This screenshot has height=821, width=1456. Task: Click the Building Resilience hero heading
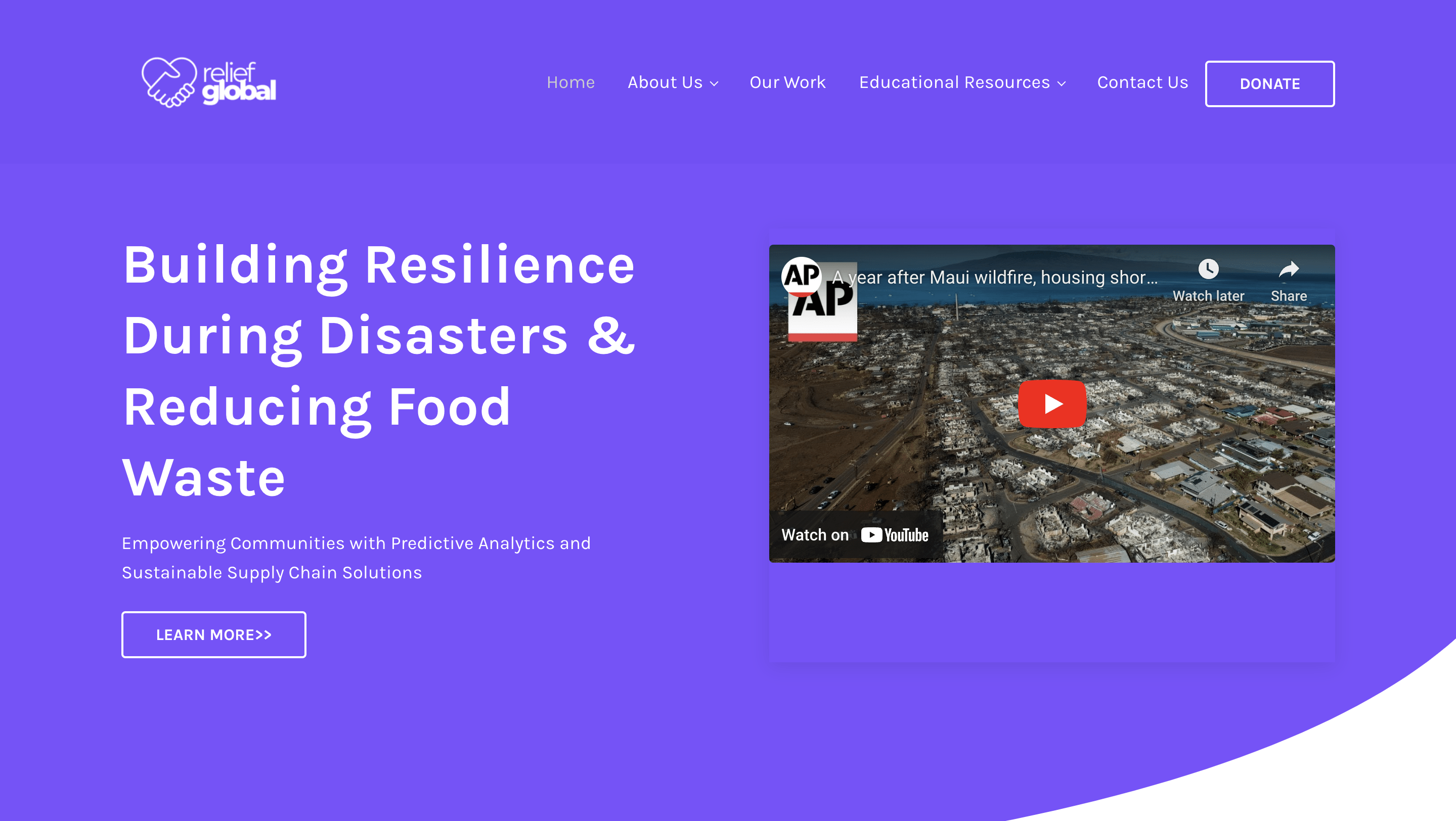point(379,371)
